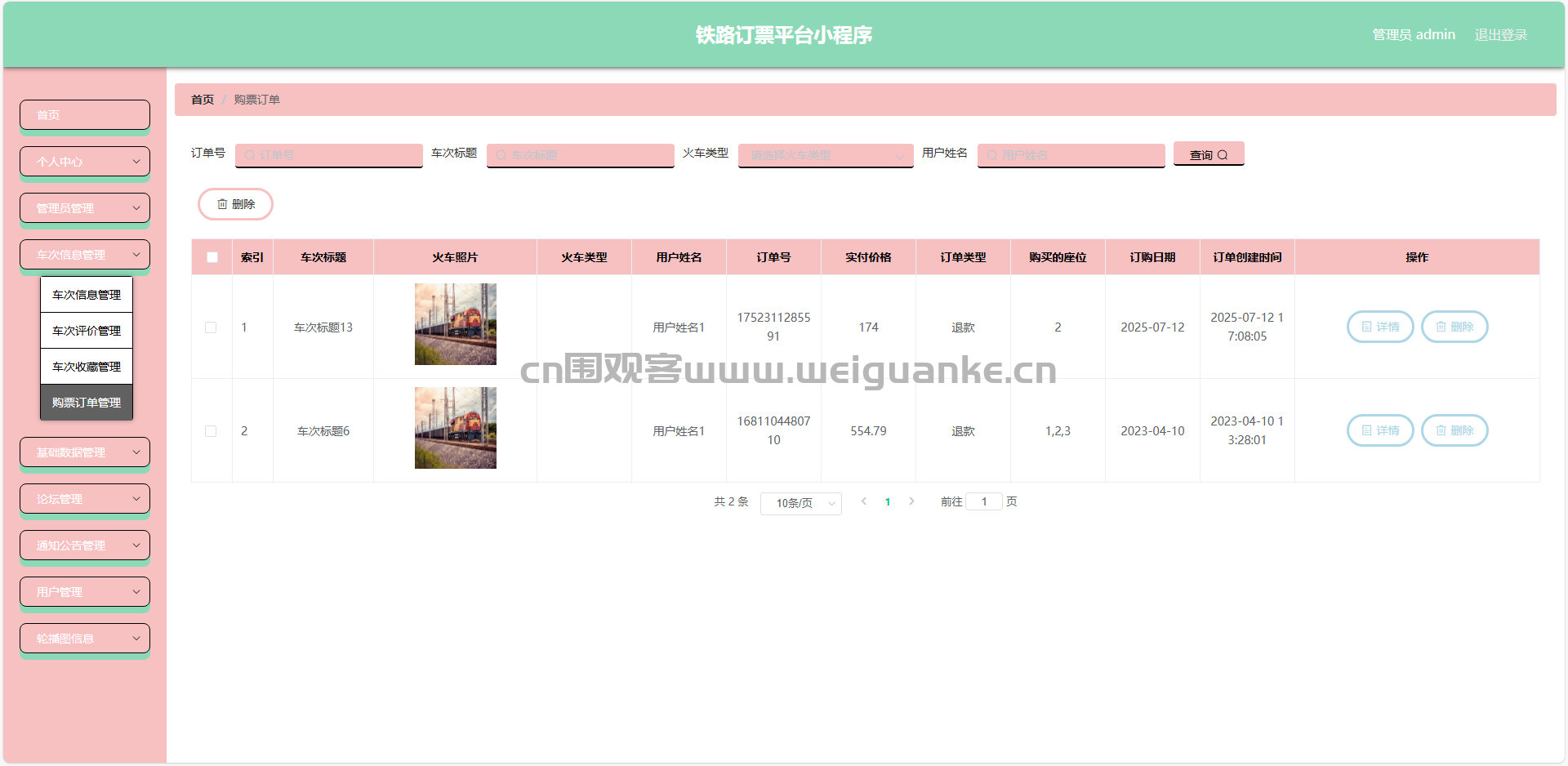1568x766 pixels.
Task: Expand 基础数据管理 sidebar menu
Action: point(85,452)
